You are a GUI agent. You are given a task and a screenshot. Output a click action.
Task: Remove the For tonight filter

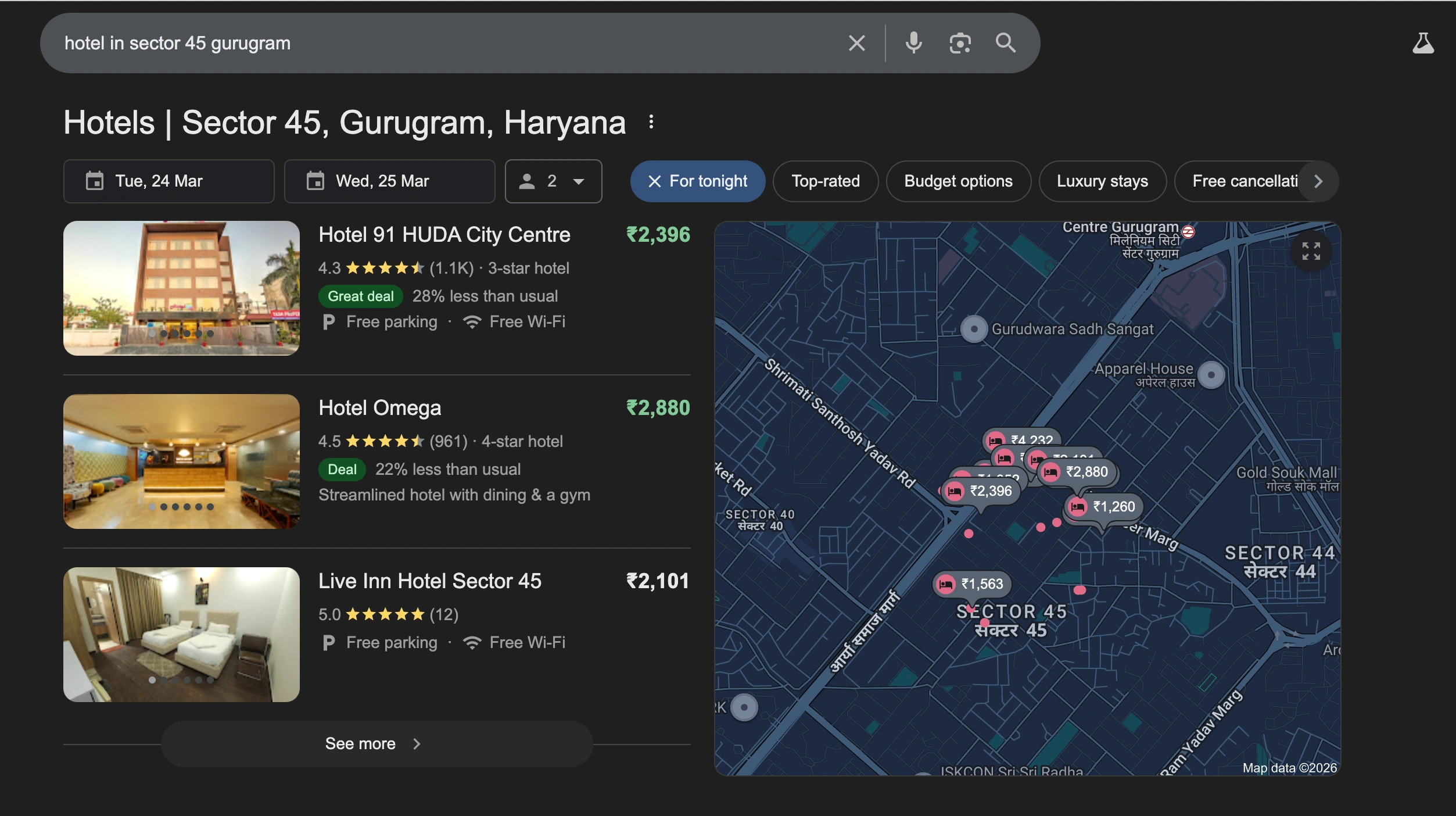click(655, 181)
